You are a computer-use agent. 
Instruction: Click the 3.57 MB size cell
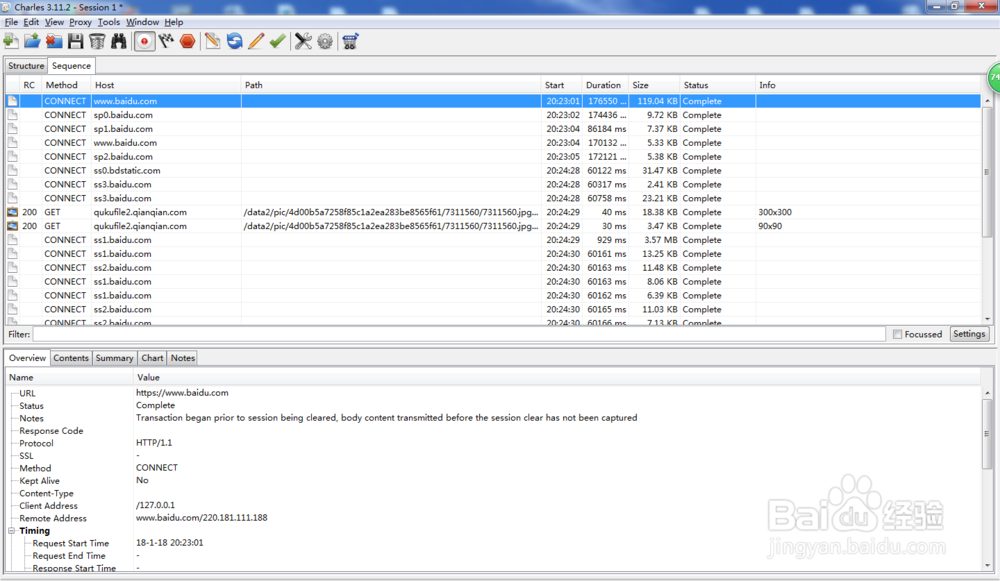[654, 240]
